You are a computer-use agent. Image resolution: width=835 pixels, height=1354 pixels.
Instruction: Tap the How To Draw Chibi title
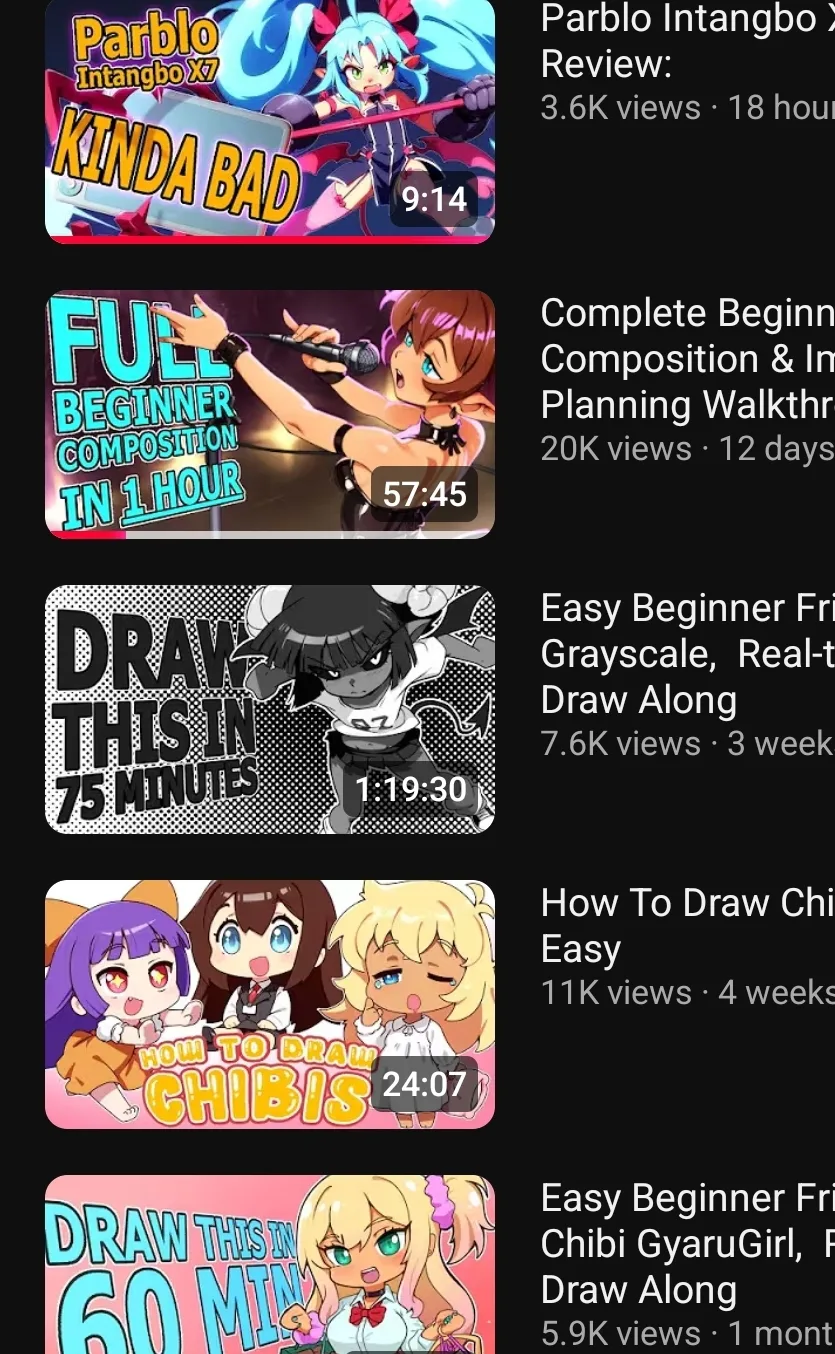(688, 926)
